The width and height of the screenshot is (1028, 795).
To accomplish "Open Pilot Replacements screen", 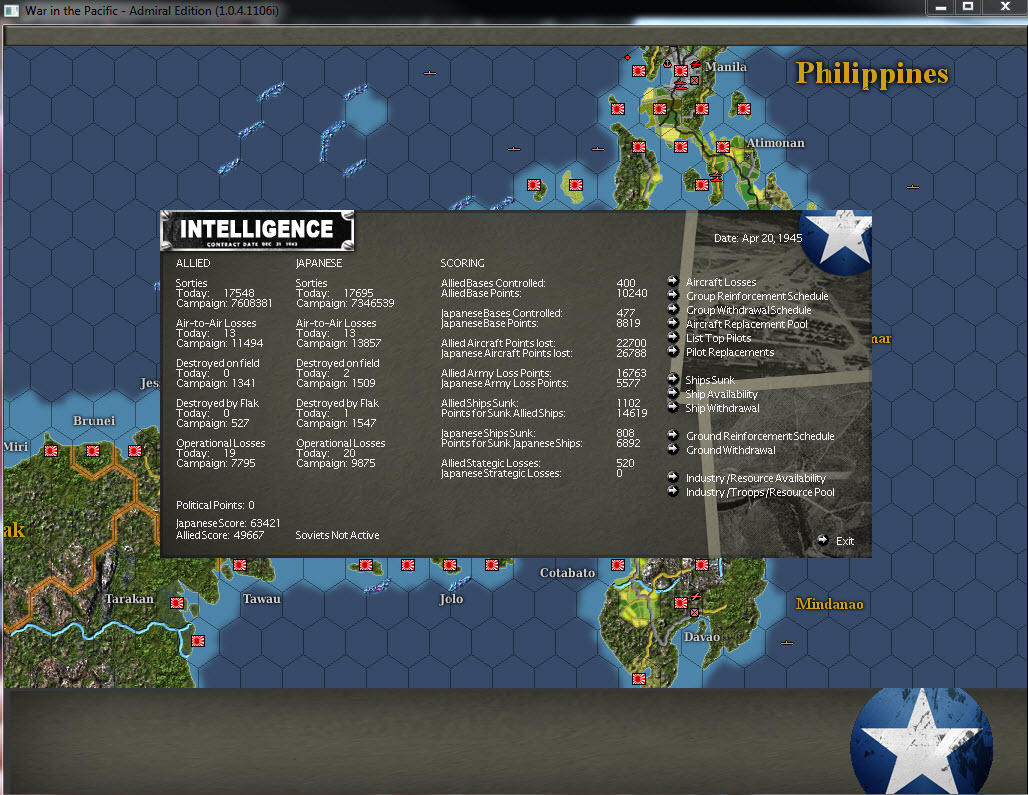I will [x=730, y=353].
